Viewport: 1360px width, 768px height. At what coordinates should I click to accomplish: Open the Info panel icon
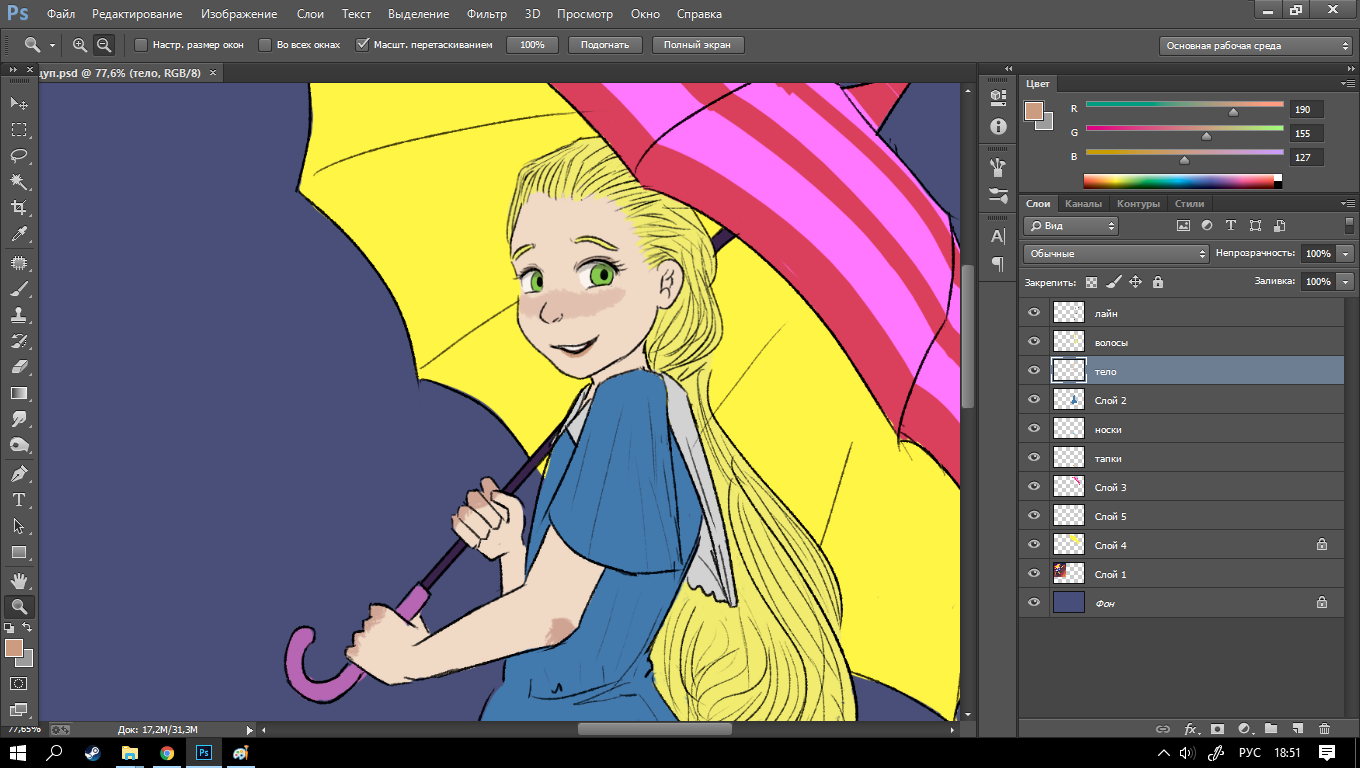pos(998,126)
